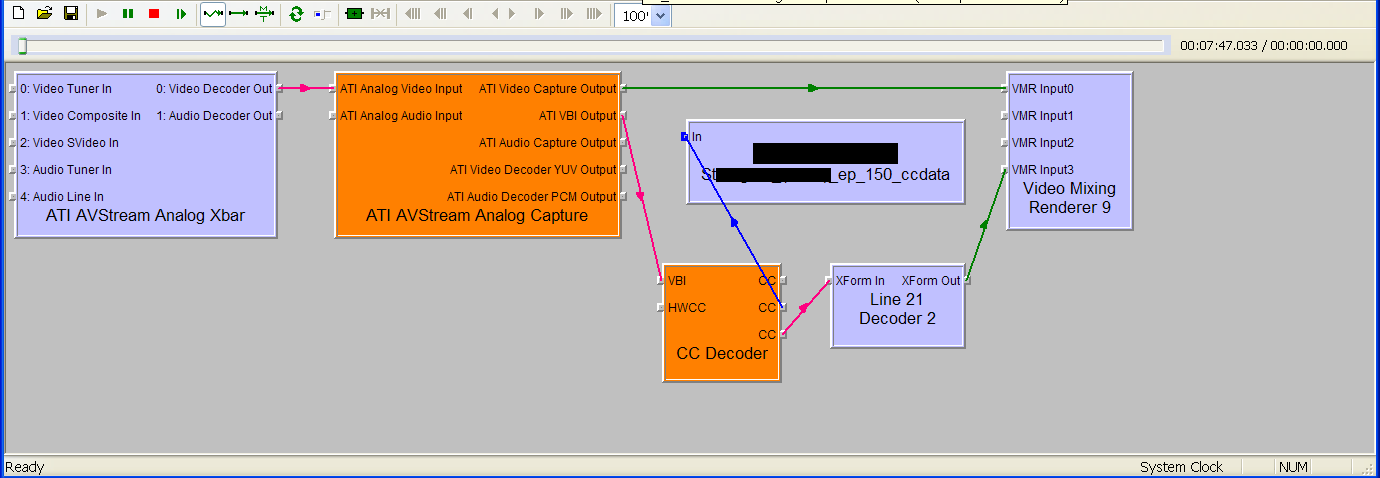Image resolution: width=1380 pixels, height=478 pixels.
Task: Click the VMR Input0 pin
Action: tap(1042, 89)
